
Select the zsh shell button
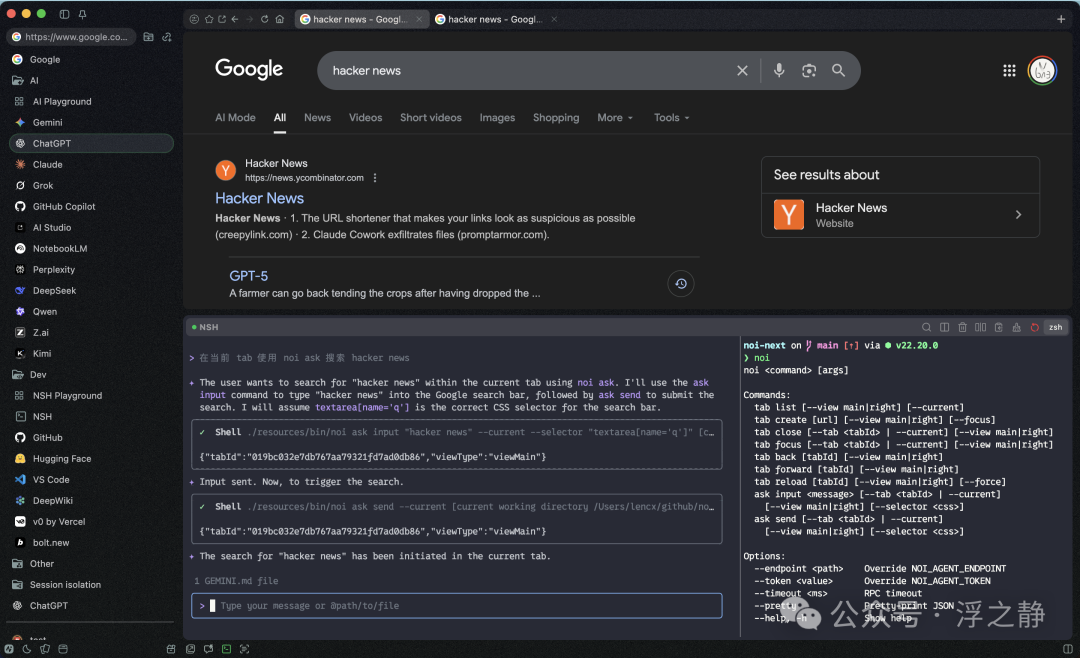1055,327
